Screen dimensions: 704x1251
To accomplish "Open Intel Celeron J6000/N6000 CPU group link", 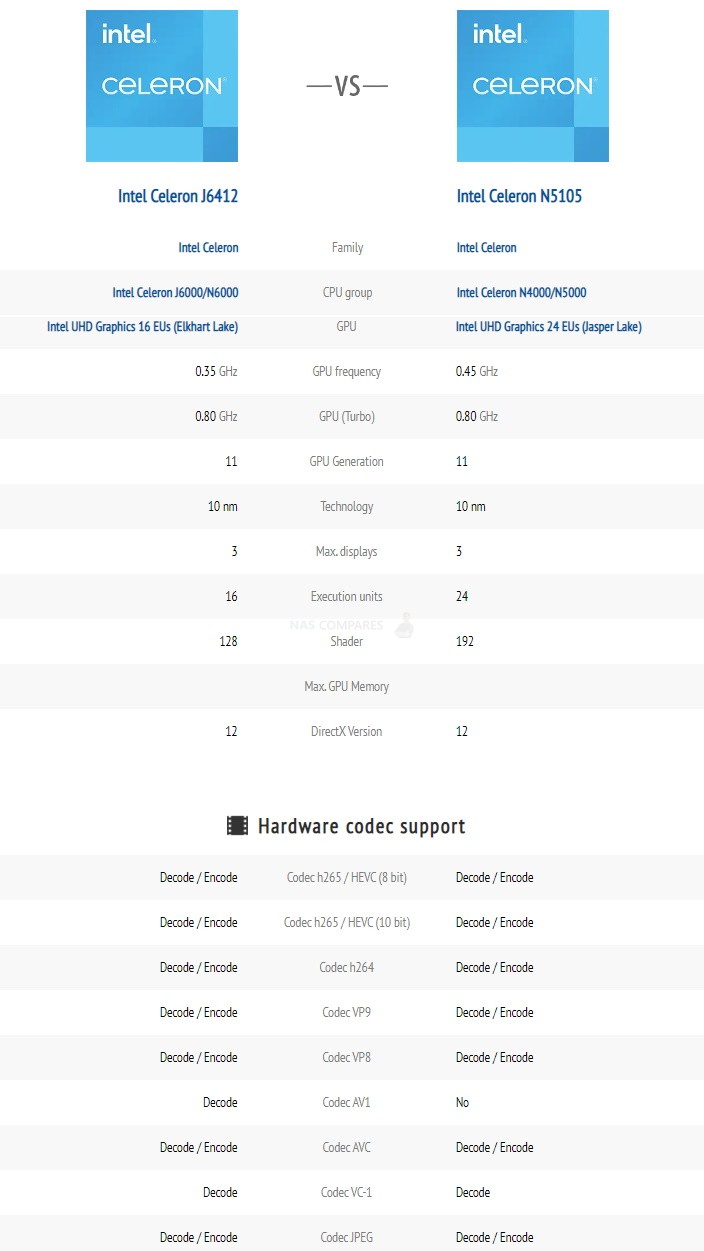I will [x=175, y=293].
